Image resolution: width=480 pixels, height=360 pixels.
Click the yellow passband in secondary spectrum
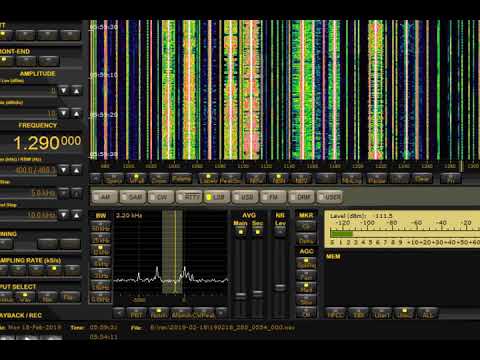(x=172, y=252)
